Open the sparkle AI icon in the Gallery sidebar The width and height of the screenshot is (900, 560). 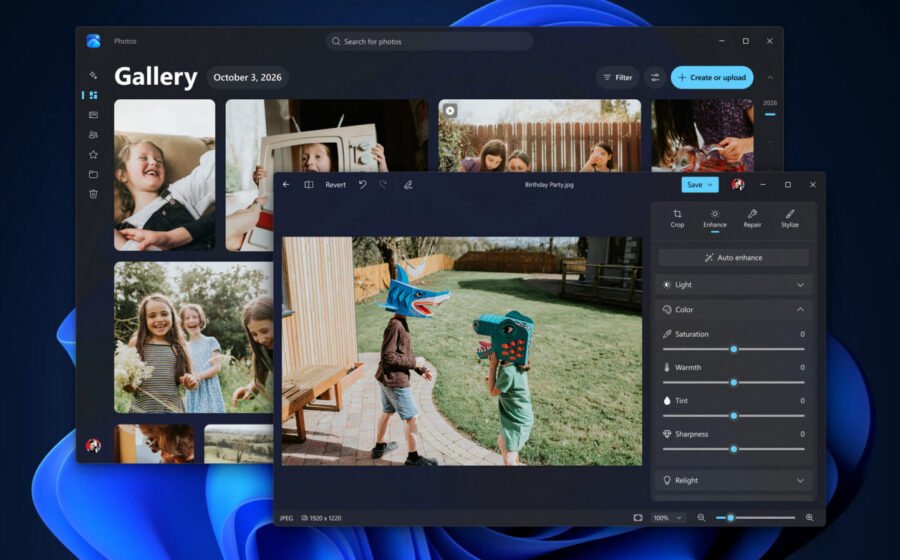click(93, 75)
